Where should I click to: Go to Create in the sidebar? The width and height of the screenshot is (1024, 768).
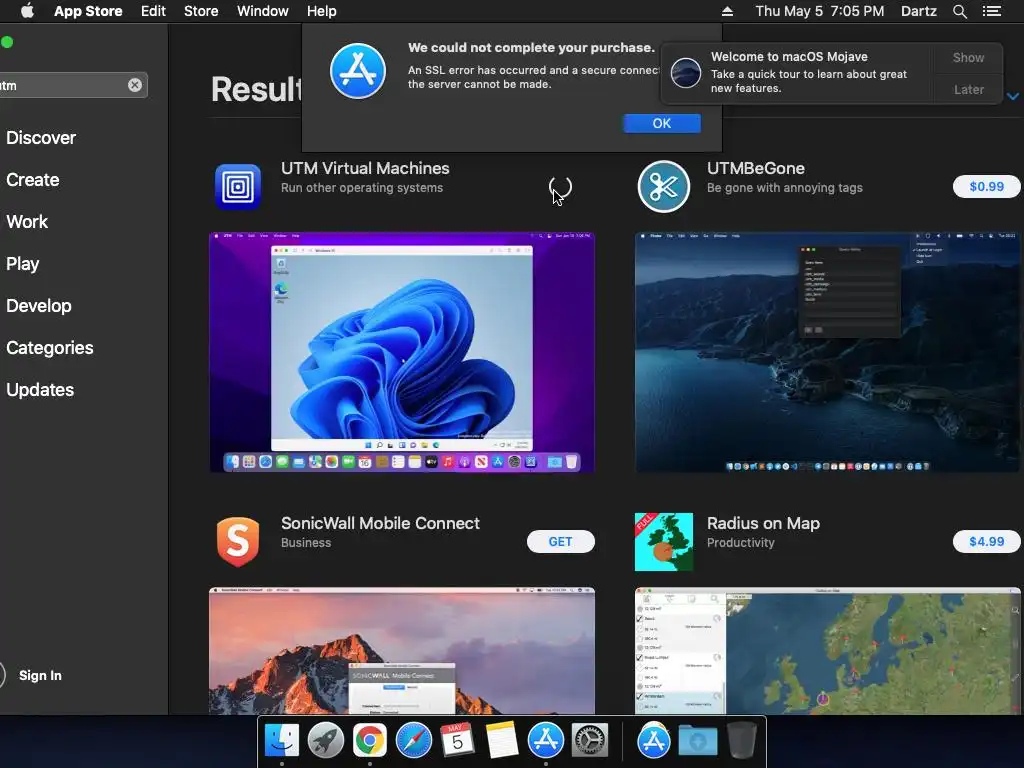point(33,180)
